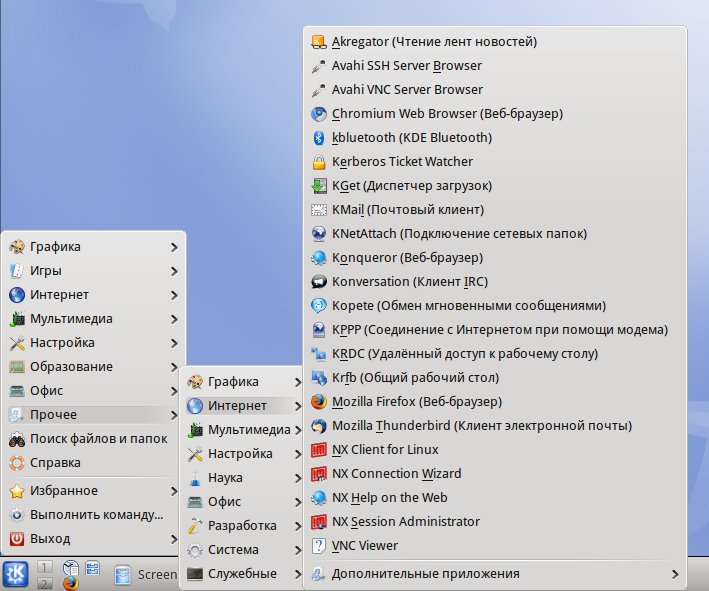709x591 pixels.
Task: Expand Образование submenu arrow
Action: click(174, 367)
